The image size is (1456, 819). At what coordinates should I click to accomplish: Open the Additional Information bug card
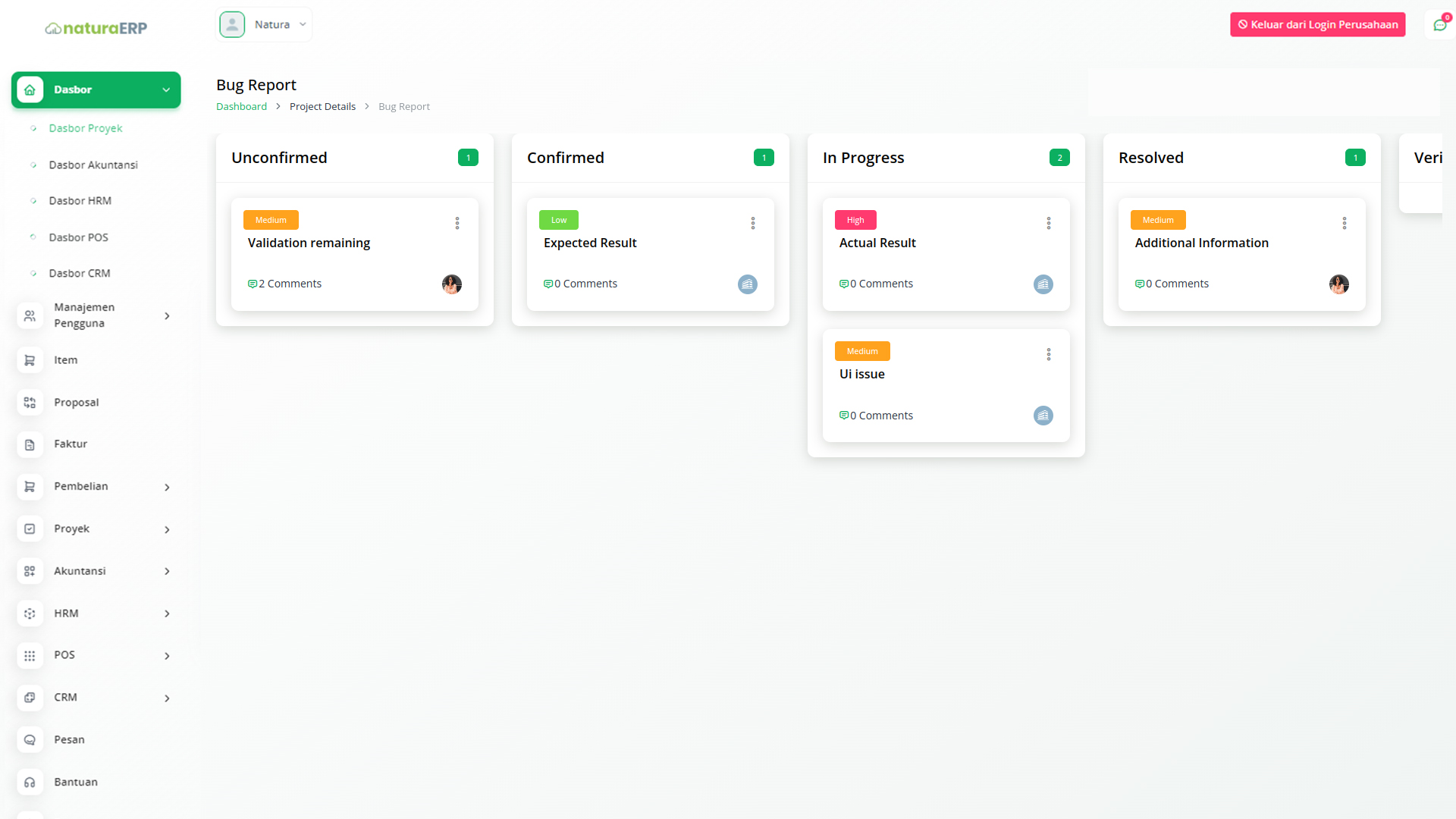(1201, 243)
